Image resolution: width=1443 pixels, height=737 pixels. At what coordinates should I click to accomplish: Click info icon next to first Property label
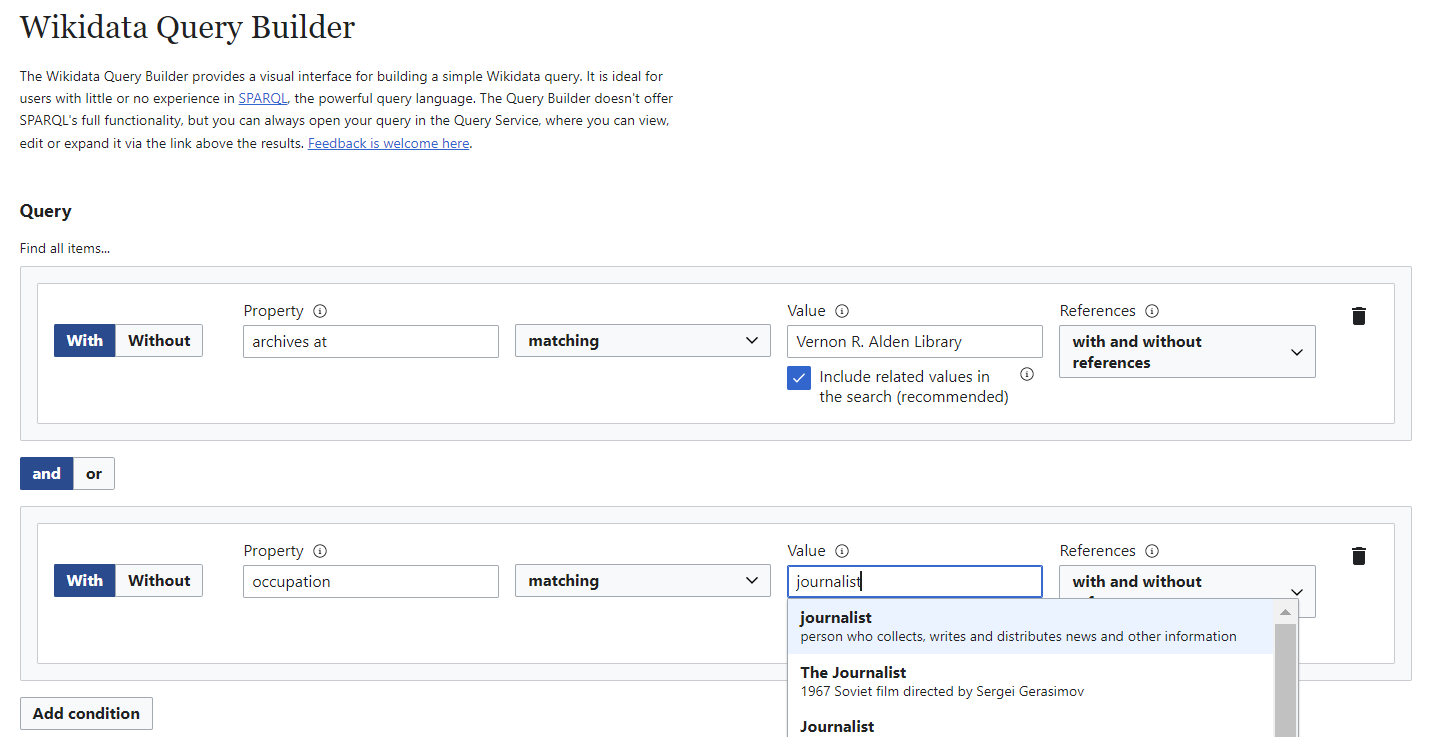point(320,311)
